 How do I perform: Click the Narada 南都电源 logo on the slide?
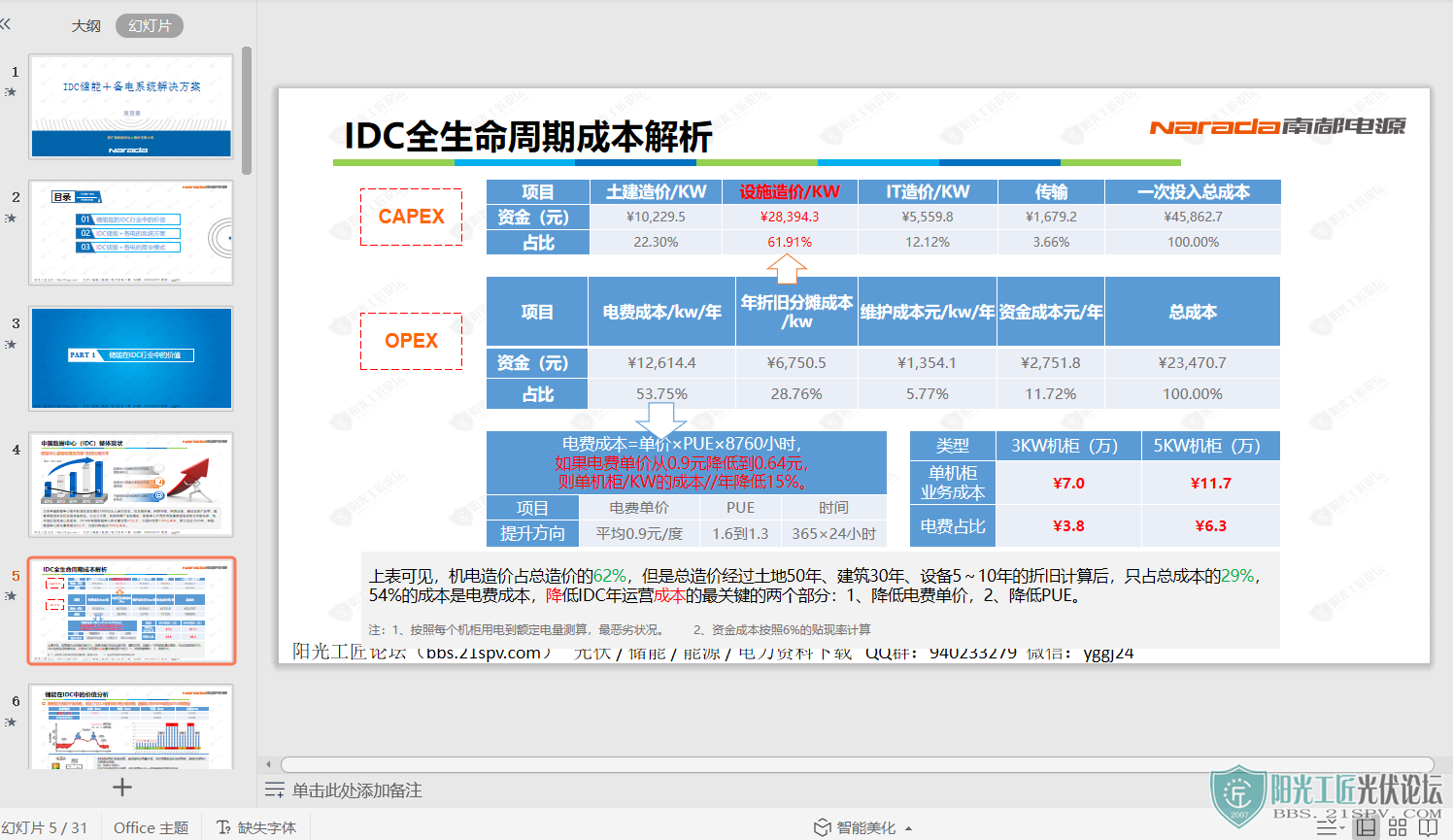(x=1277, y=126)
